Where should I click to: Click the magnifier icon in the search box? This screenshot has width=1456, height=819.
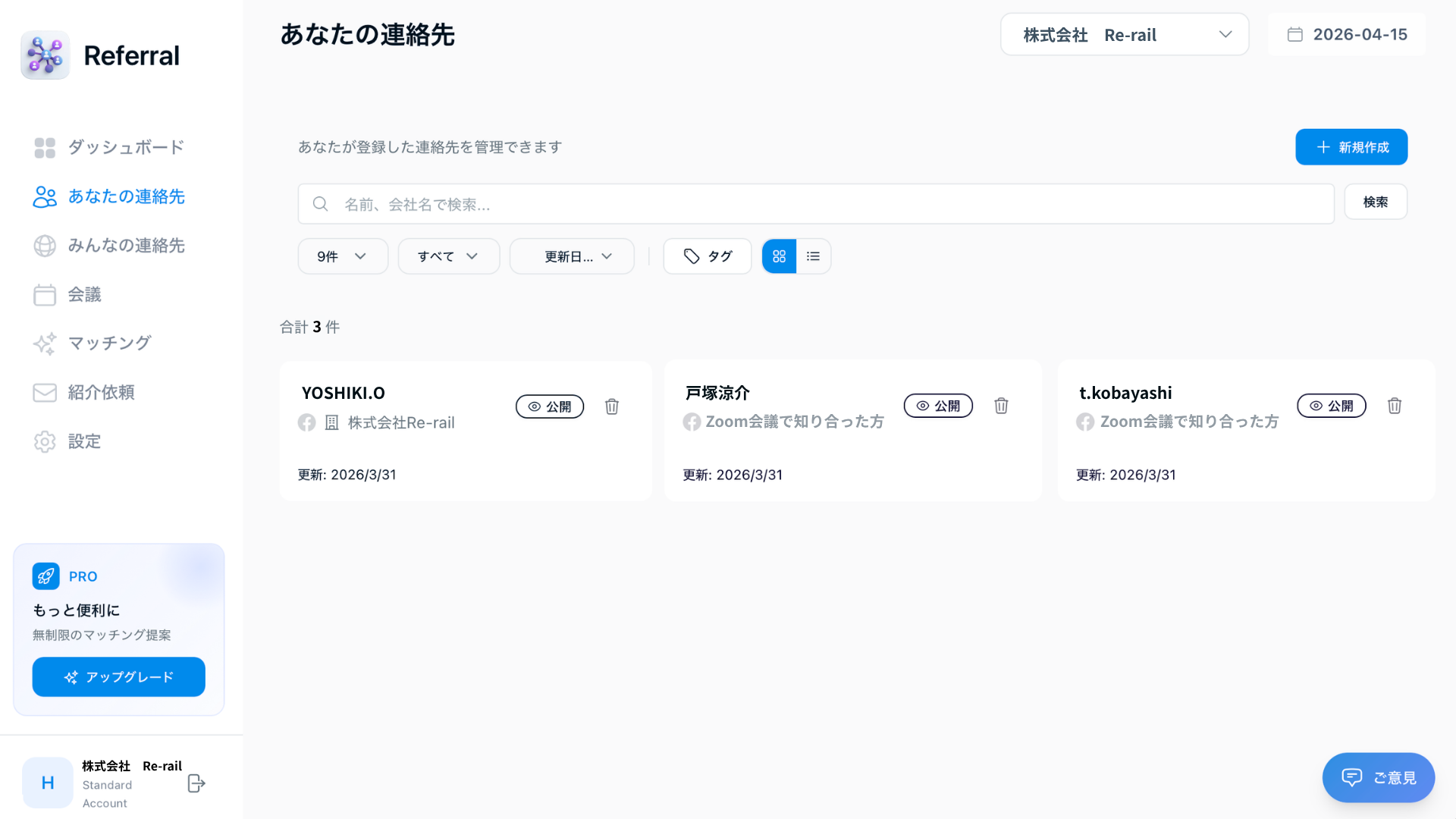click(321, 204)
